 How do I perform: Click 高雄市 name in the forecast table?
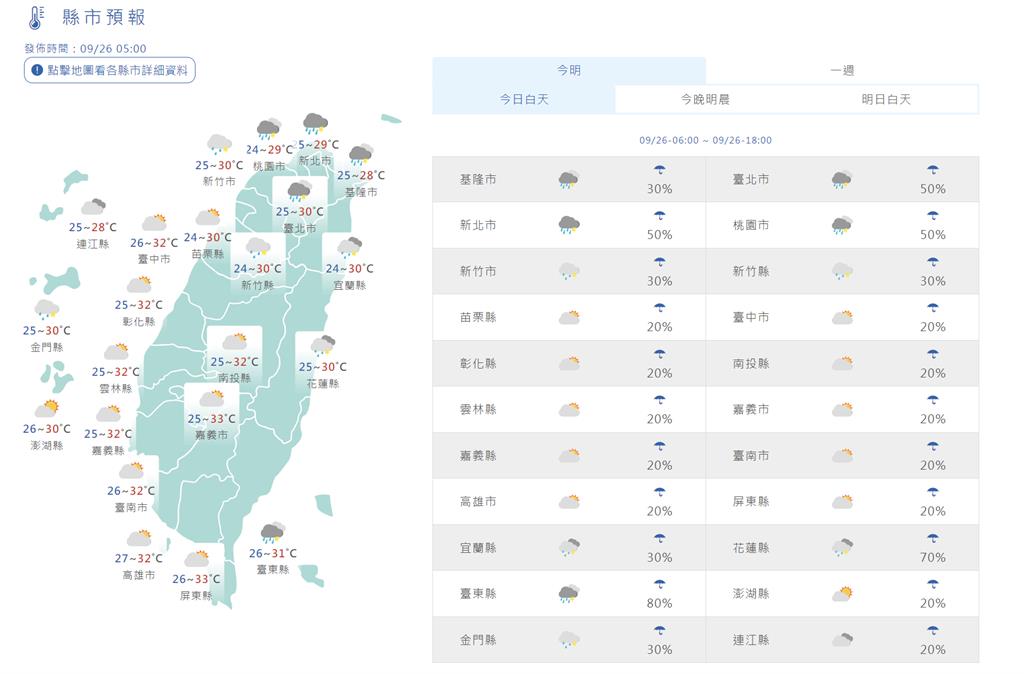tap(478, 502)
